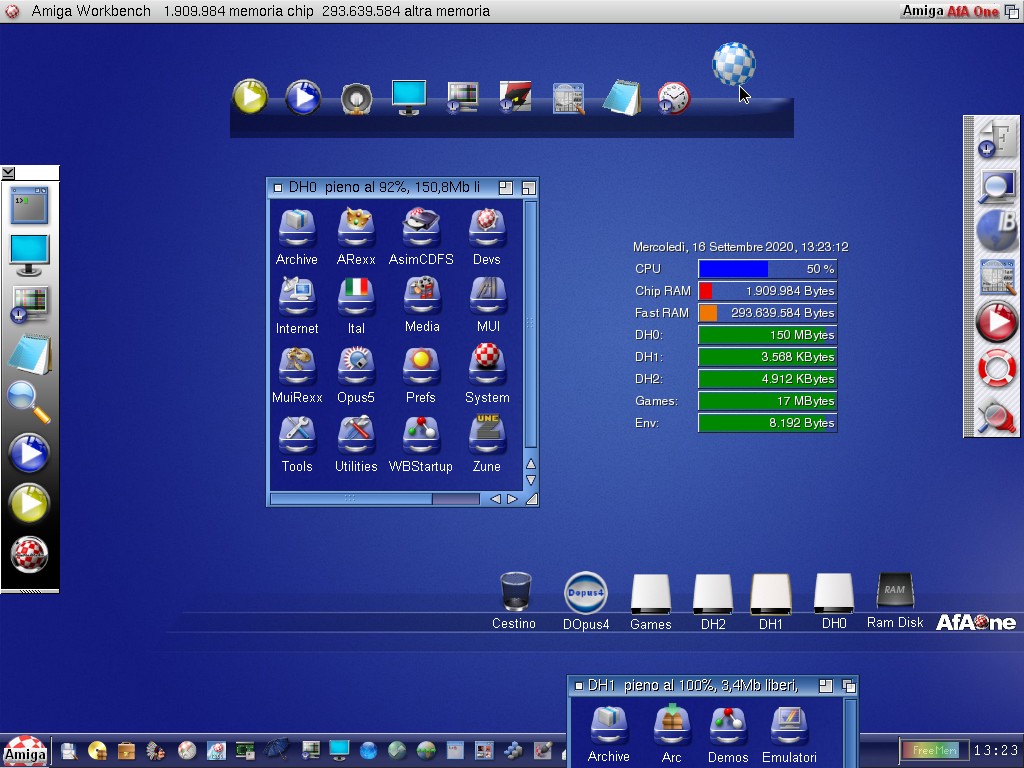Open the Amiga start menu button

24,751
